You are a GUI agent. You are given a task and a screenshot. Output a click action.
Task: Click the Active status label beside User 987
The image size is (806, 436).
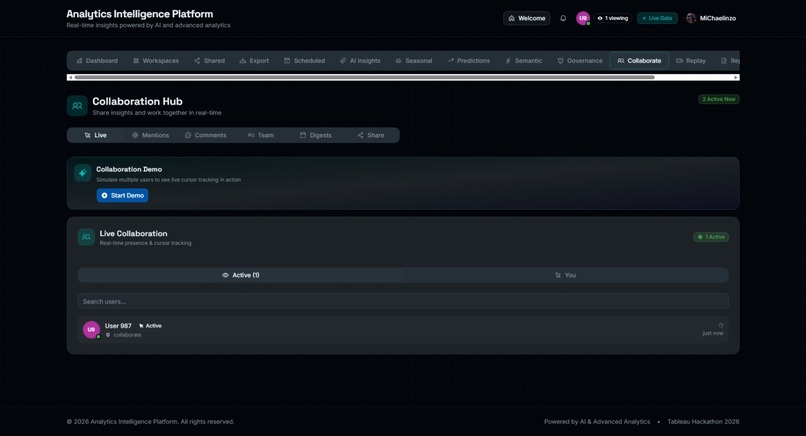point(150,326)
